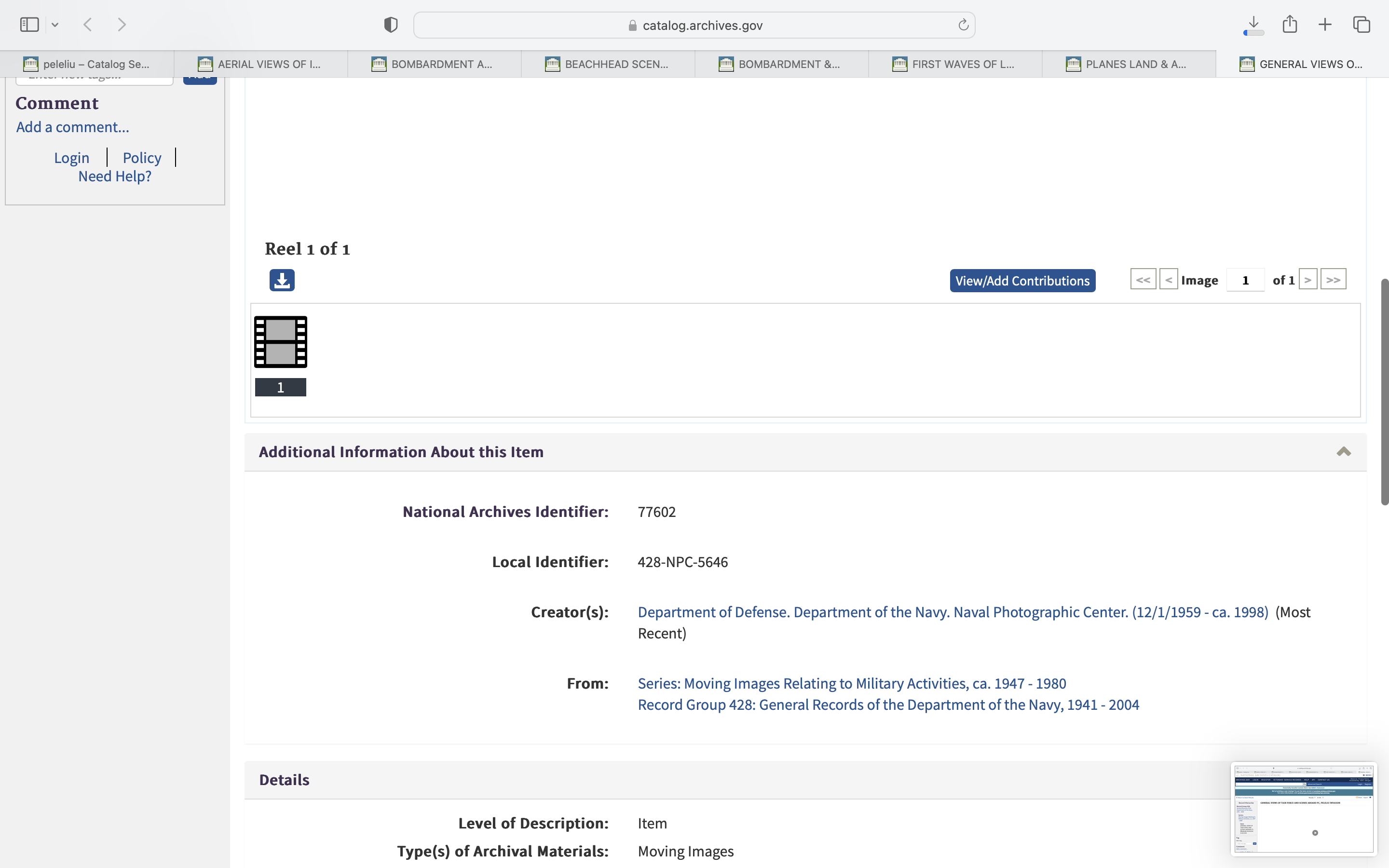Open the privacy shield icon by address bar
This screenshot has height=868, width=1389.
click(391, 25)
